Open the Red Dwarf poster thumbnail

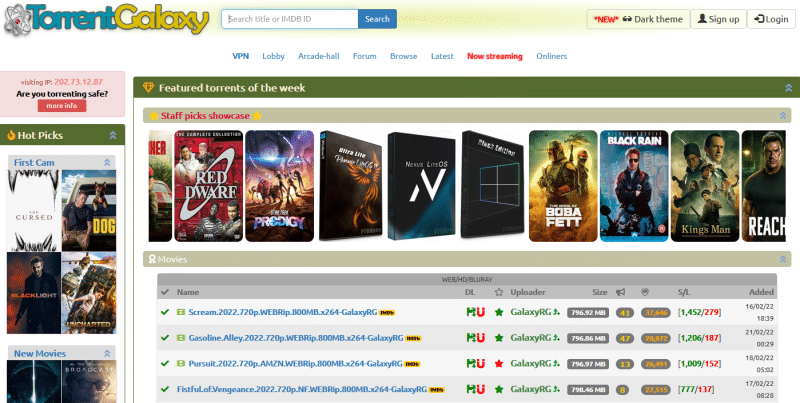208,186
